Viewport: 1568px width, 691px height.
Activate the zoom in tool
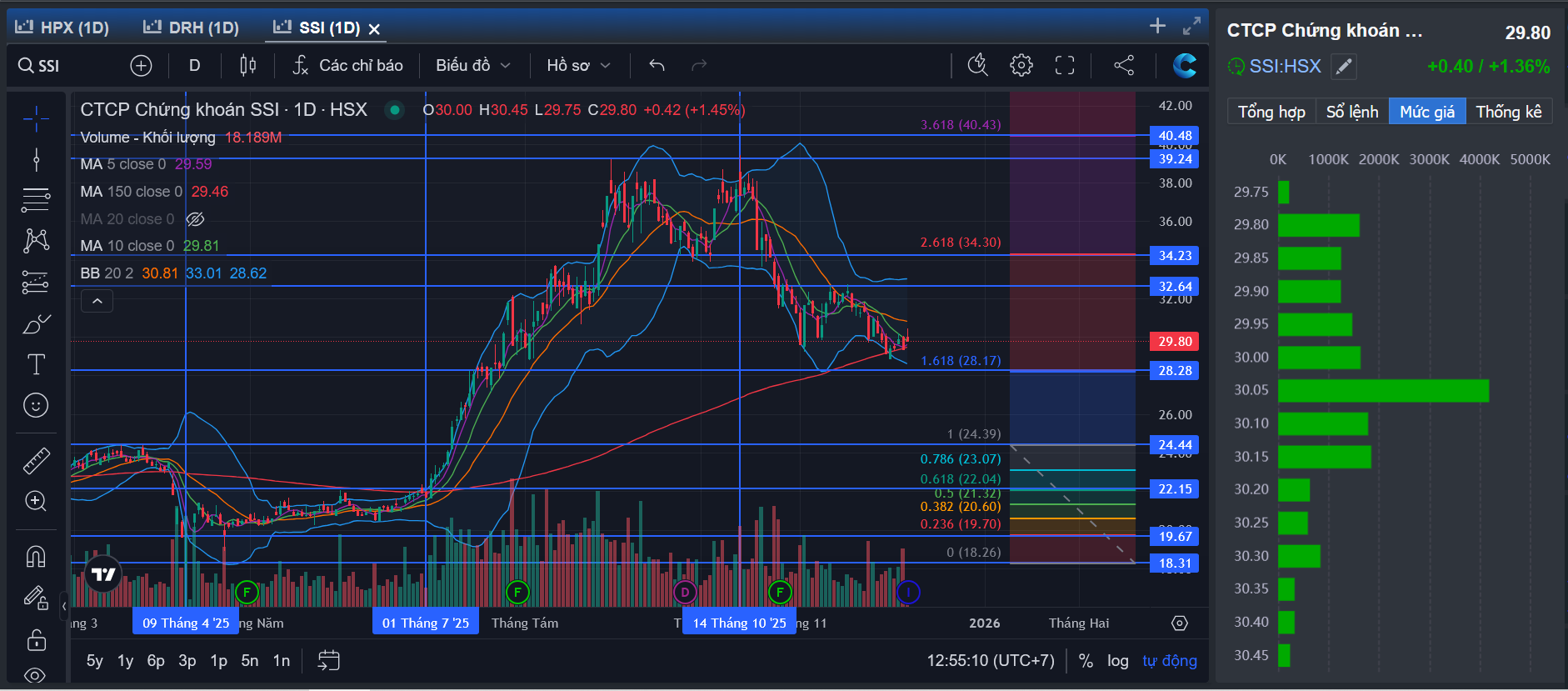coord(36,501)
